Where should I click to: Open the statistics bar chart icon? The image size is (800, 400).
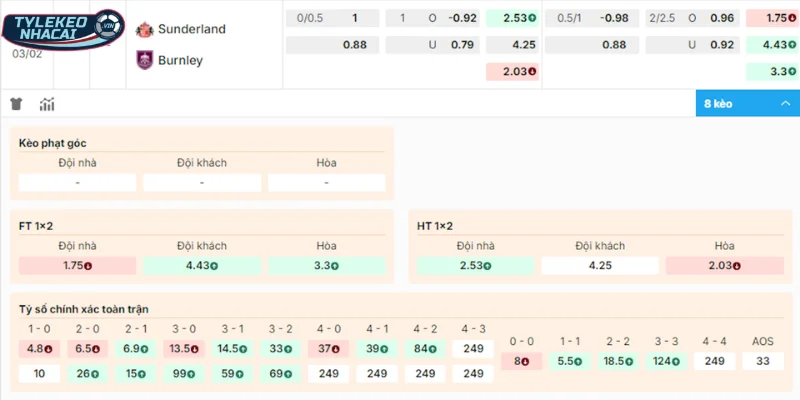(x=47, y=104)
